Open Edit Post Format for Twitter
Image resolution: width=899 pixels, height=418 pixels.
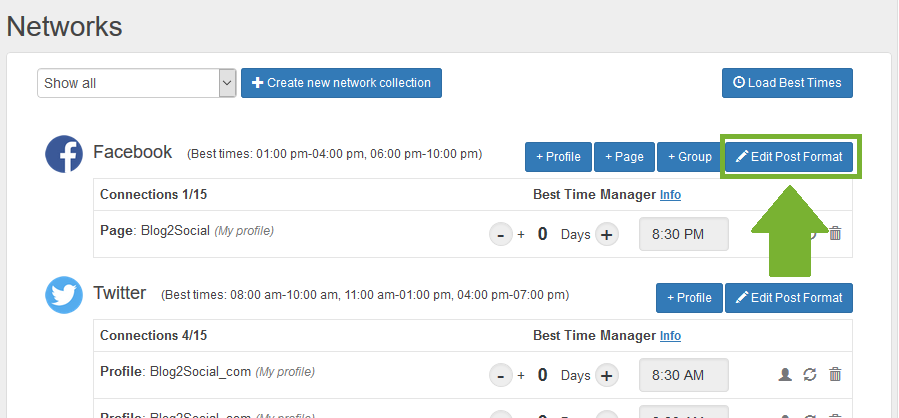pyautogui.click(x=788, y=298)
